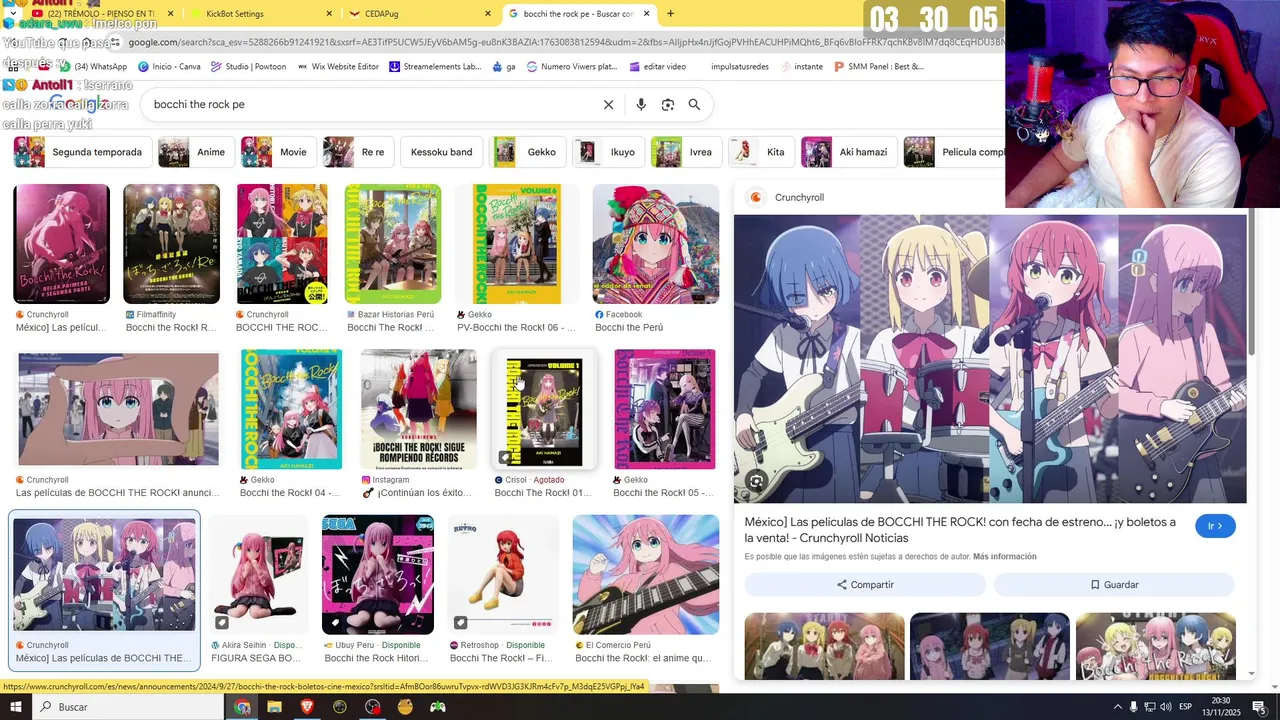
Task: Open File Explorer from the taskbar
Action: coord(274,707)
